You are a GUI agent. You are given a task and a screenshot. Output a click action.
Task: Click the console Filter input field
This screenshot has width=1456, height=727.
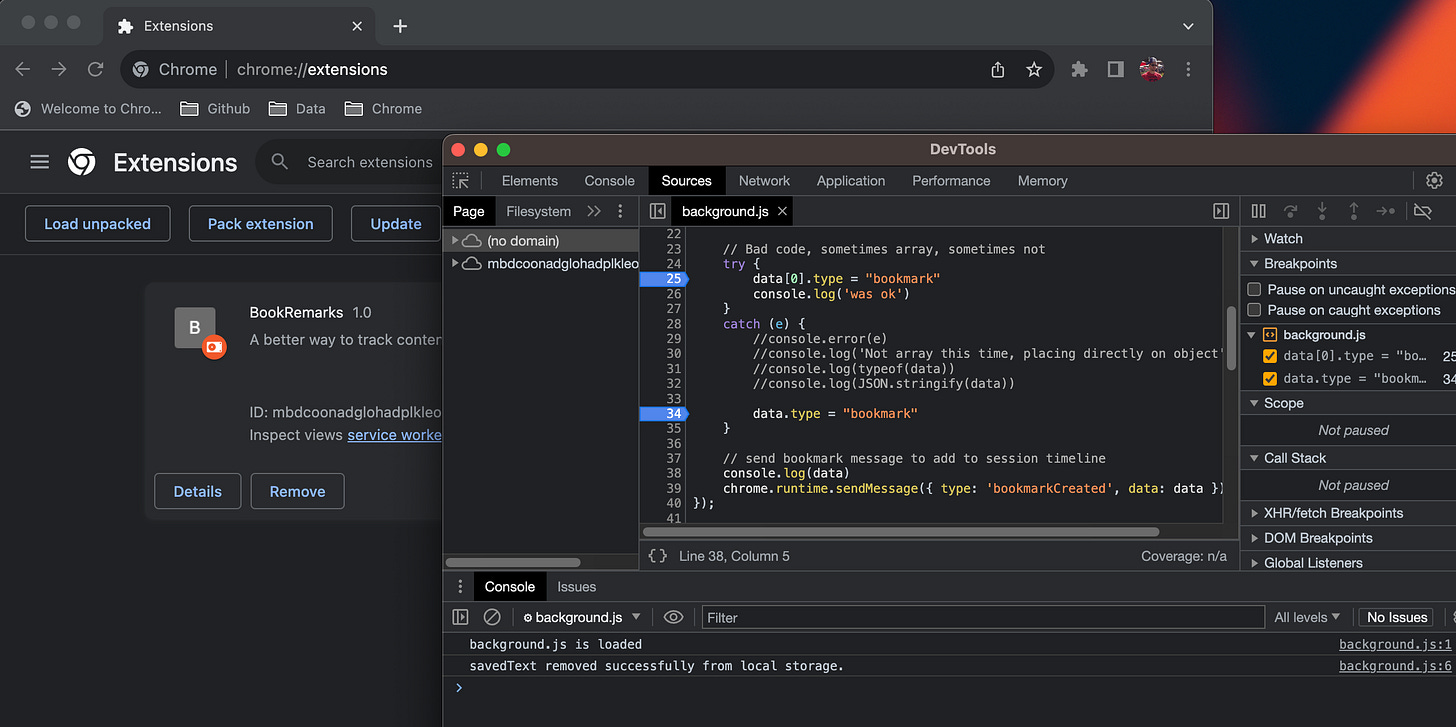coord(982,618)
